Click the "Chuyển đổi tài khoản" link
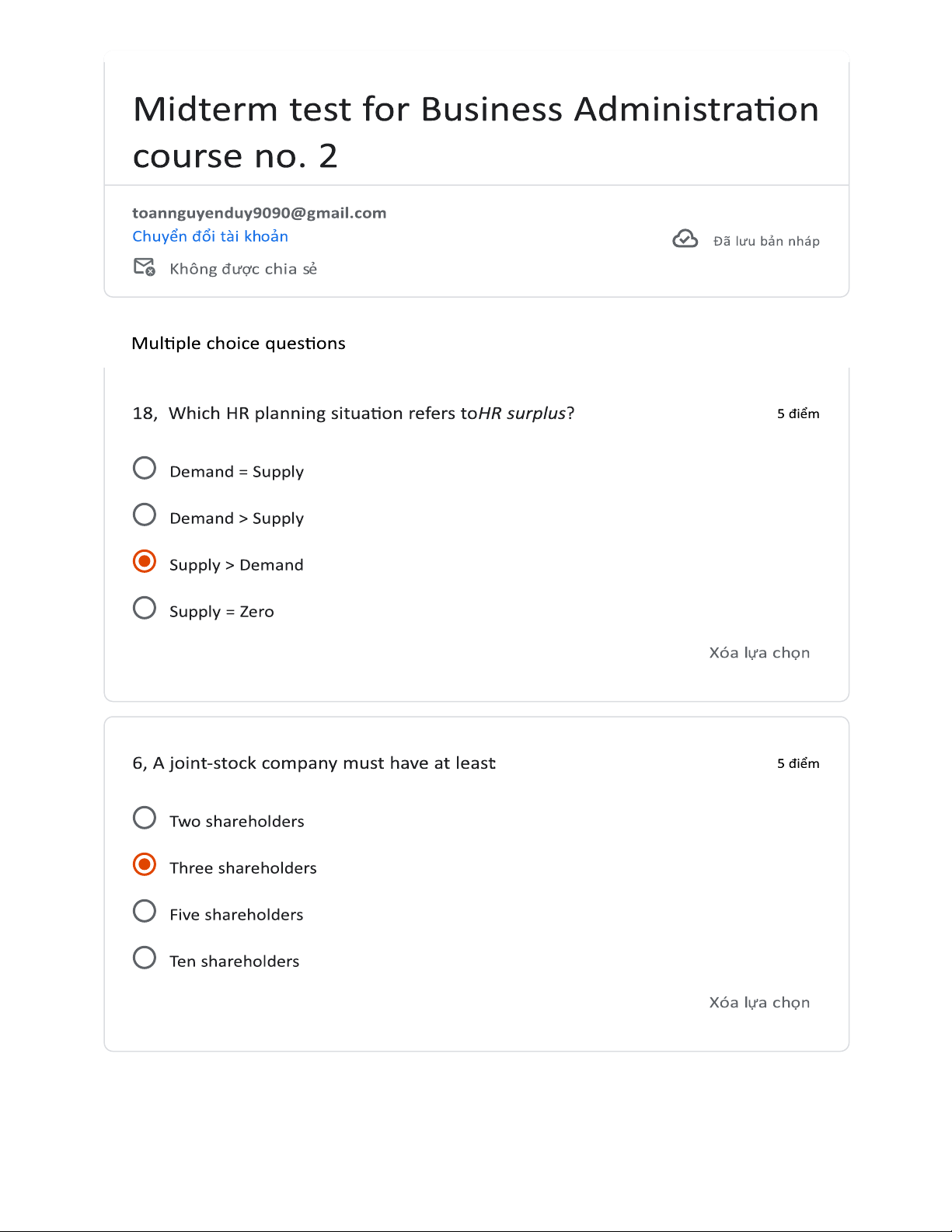This screenshot has height=1232, width=952. 210,236
